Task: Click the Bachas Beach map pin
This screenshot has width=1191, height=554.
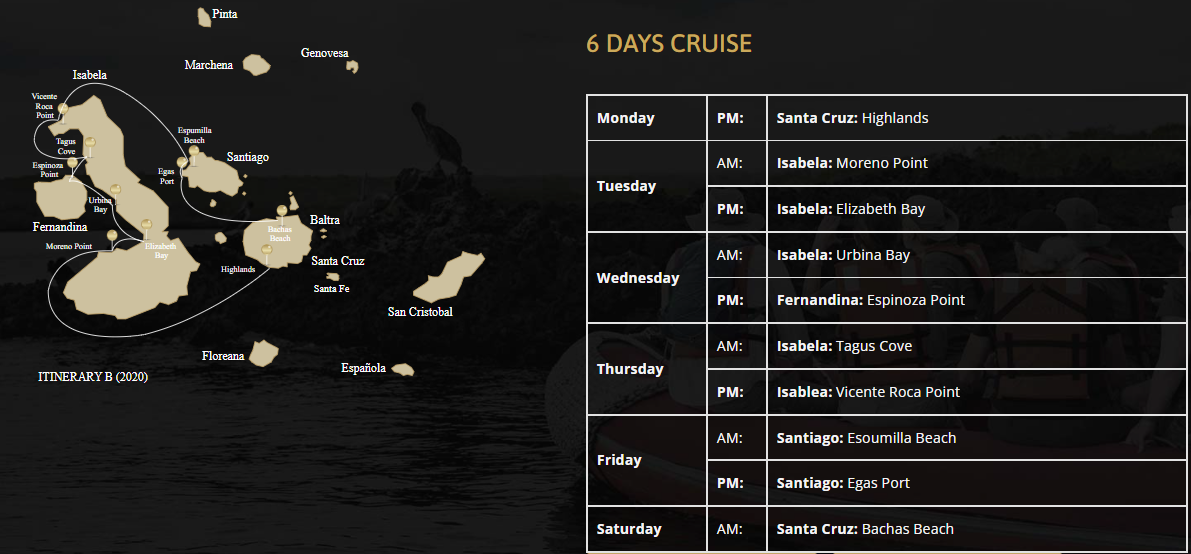Action: pos(282,212)
